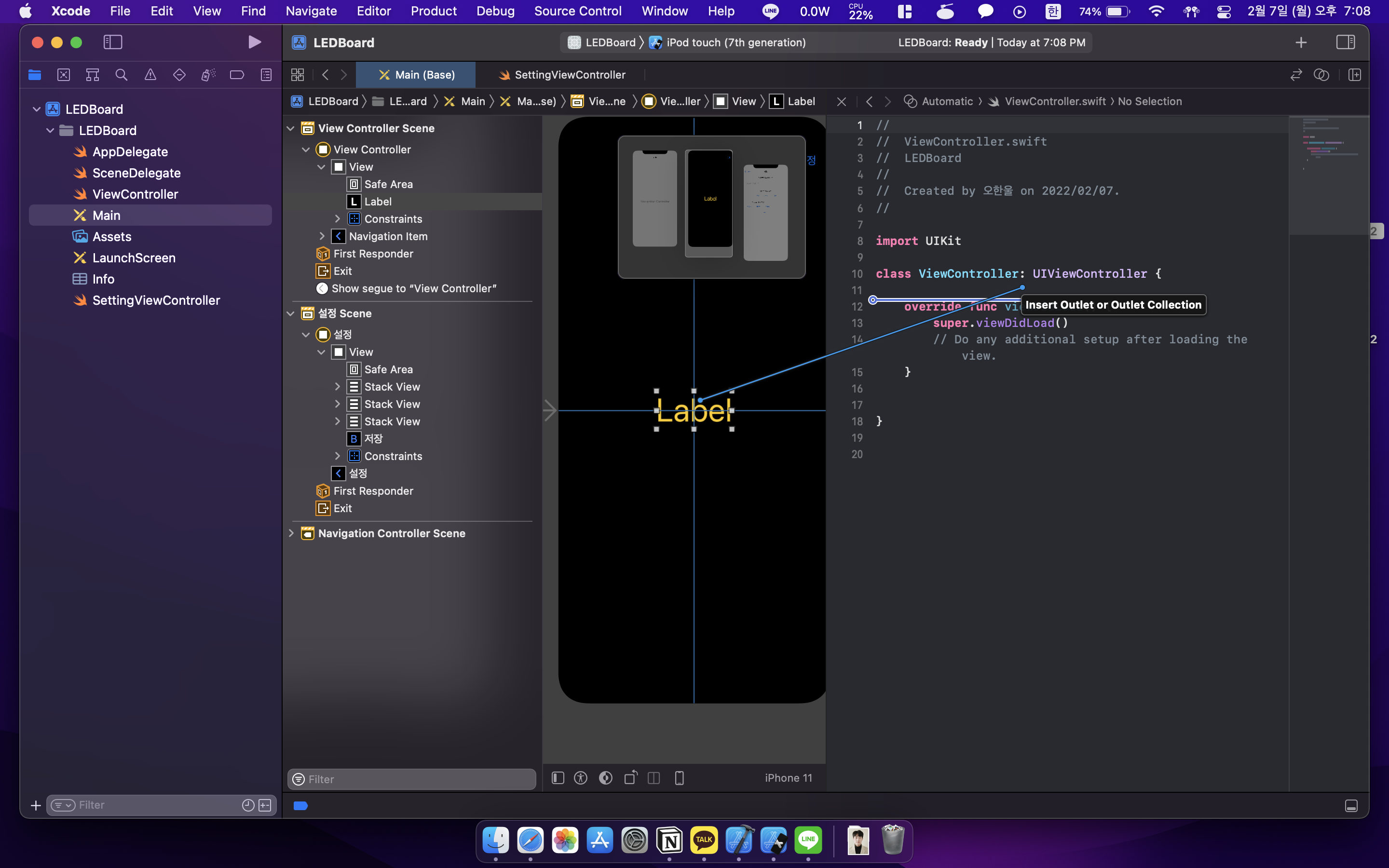The image size is (1389, 868).
Task: Go back in editor history
Action: [326, 75]
